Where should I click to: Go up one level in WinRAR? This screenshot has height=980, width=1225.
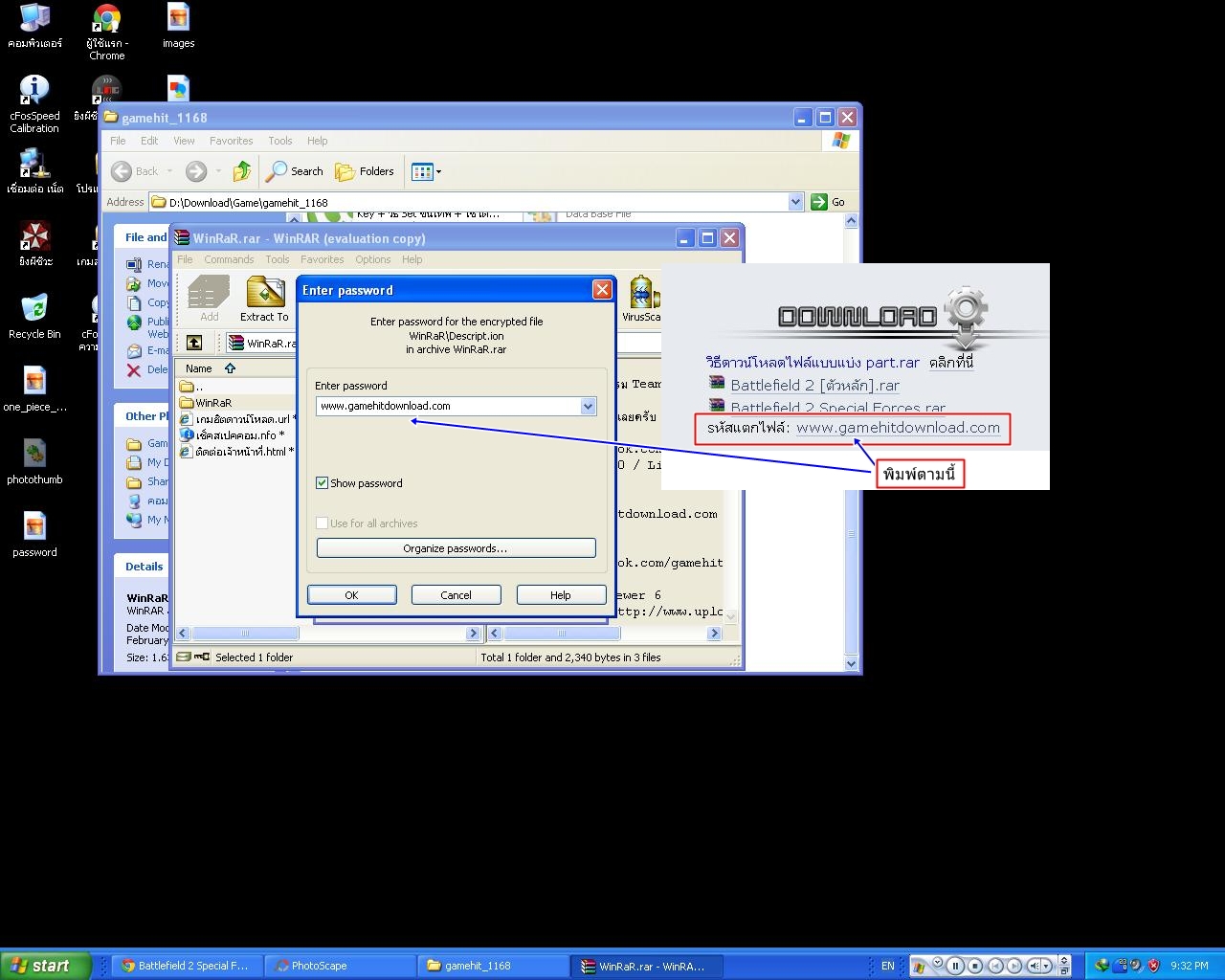[194, 343]
